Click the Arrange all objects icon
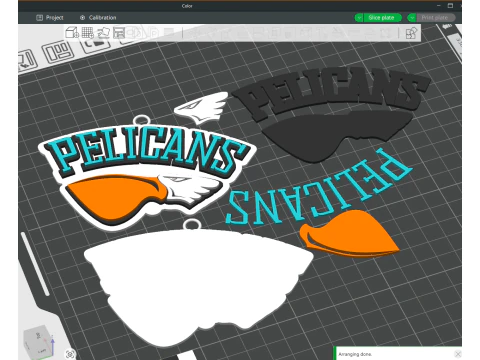 [119, 33]
